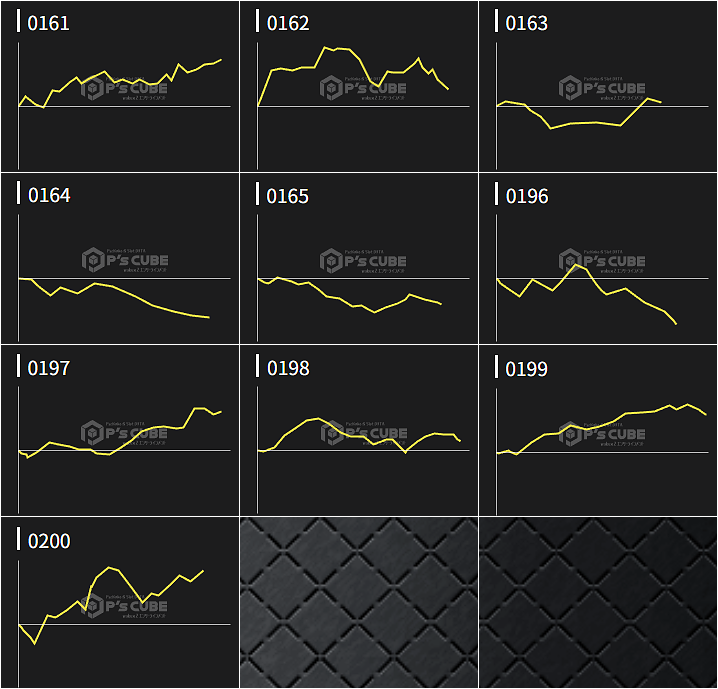
Task: Select the 0196 machine number label
Action: [x=527, y=196]
